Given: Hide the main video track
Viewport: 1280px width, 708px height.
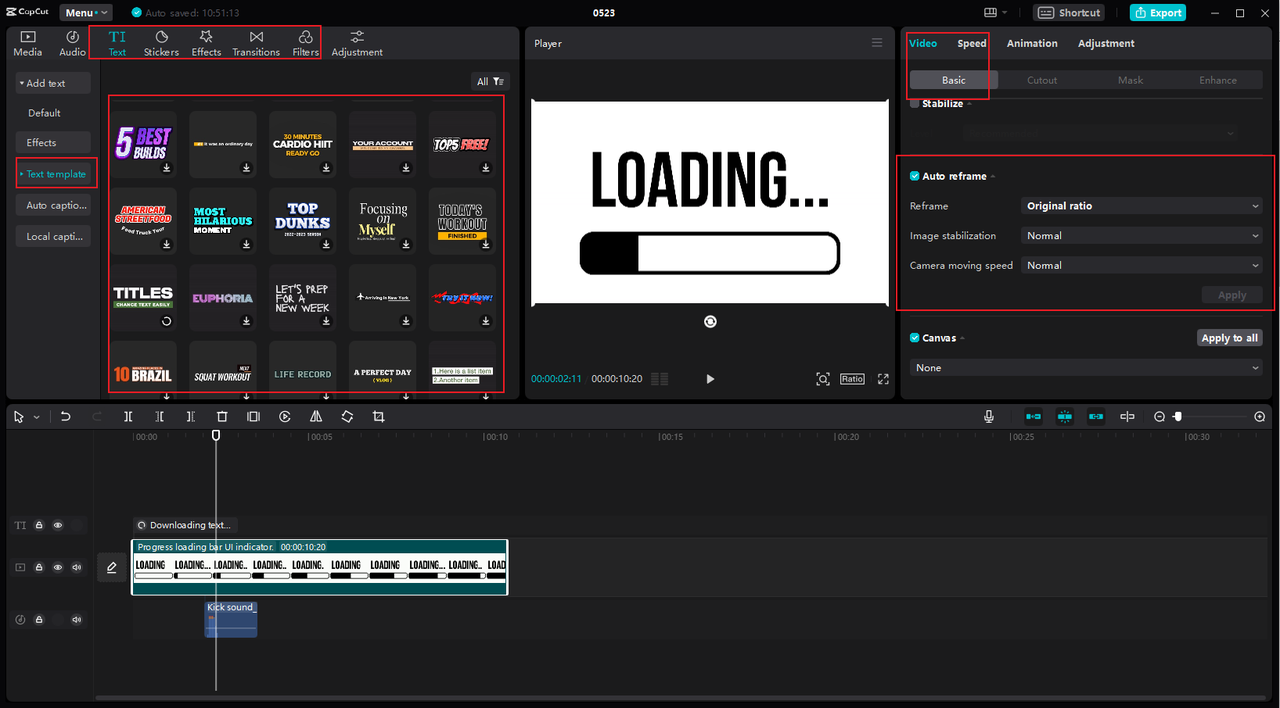Looking at the screenshot, I should 58,567.
